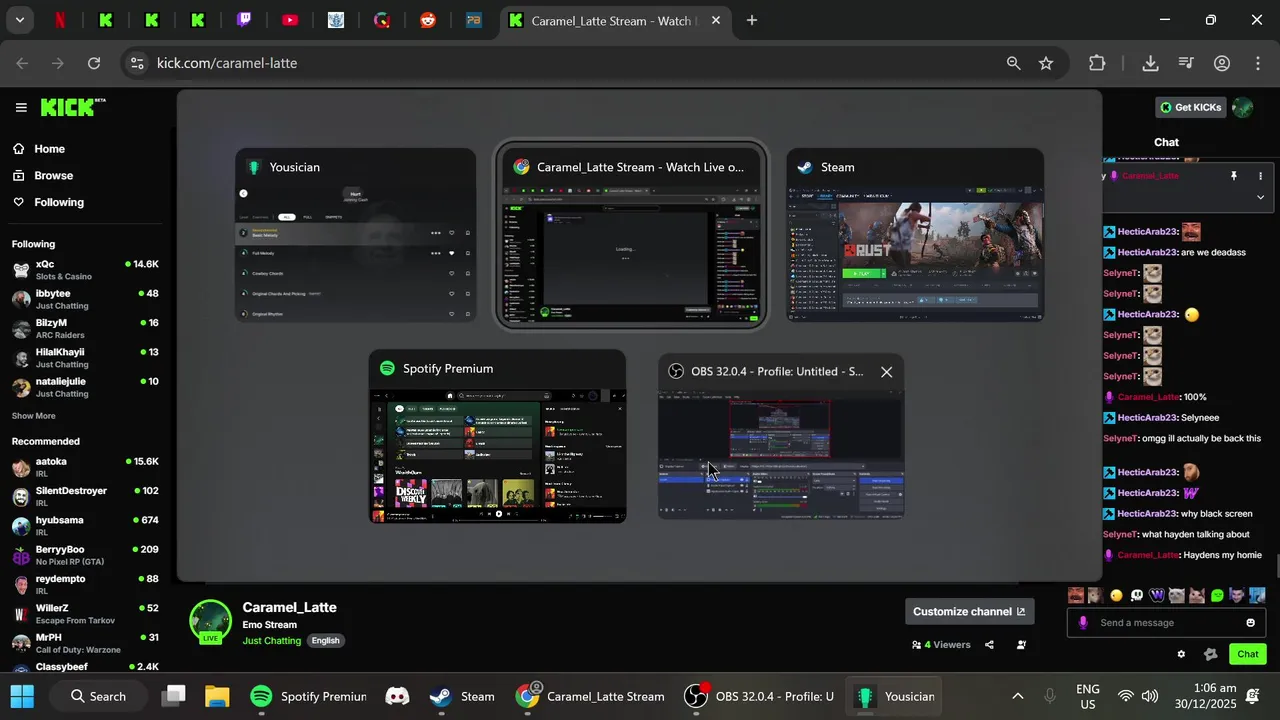Switch to the Twitch browser tab
This screenshot has height=720, width=1280.
click(x=244, y=20)
